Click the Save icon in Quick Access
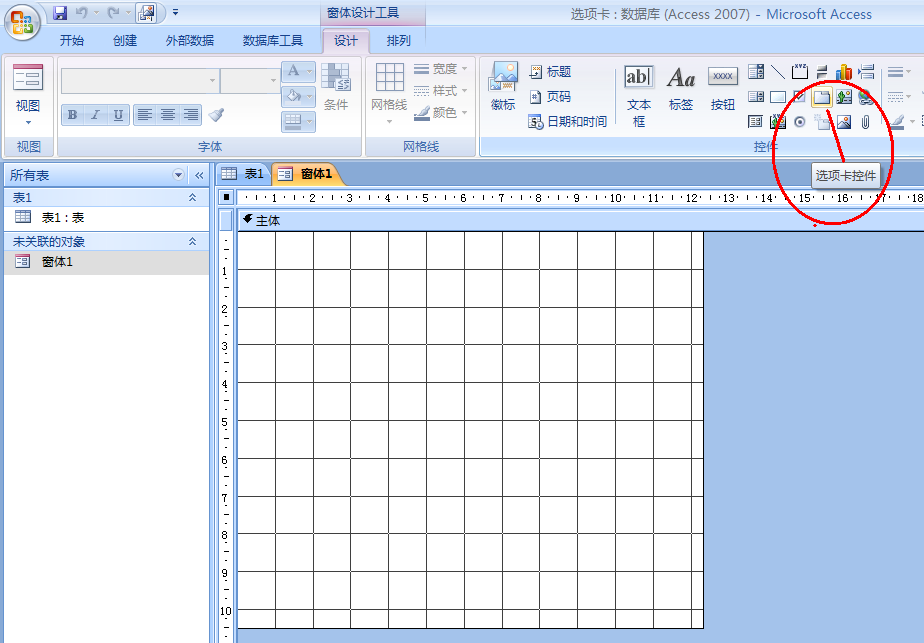Screen dimensions: 924x643 [x=60, y=13]
